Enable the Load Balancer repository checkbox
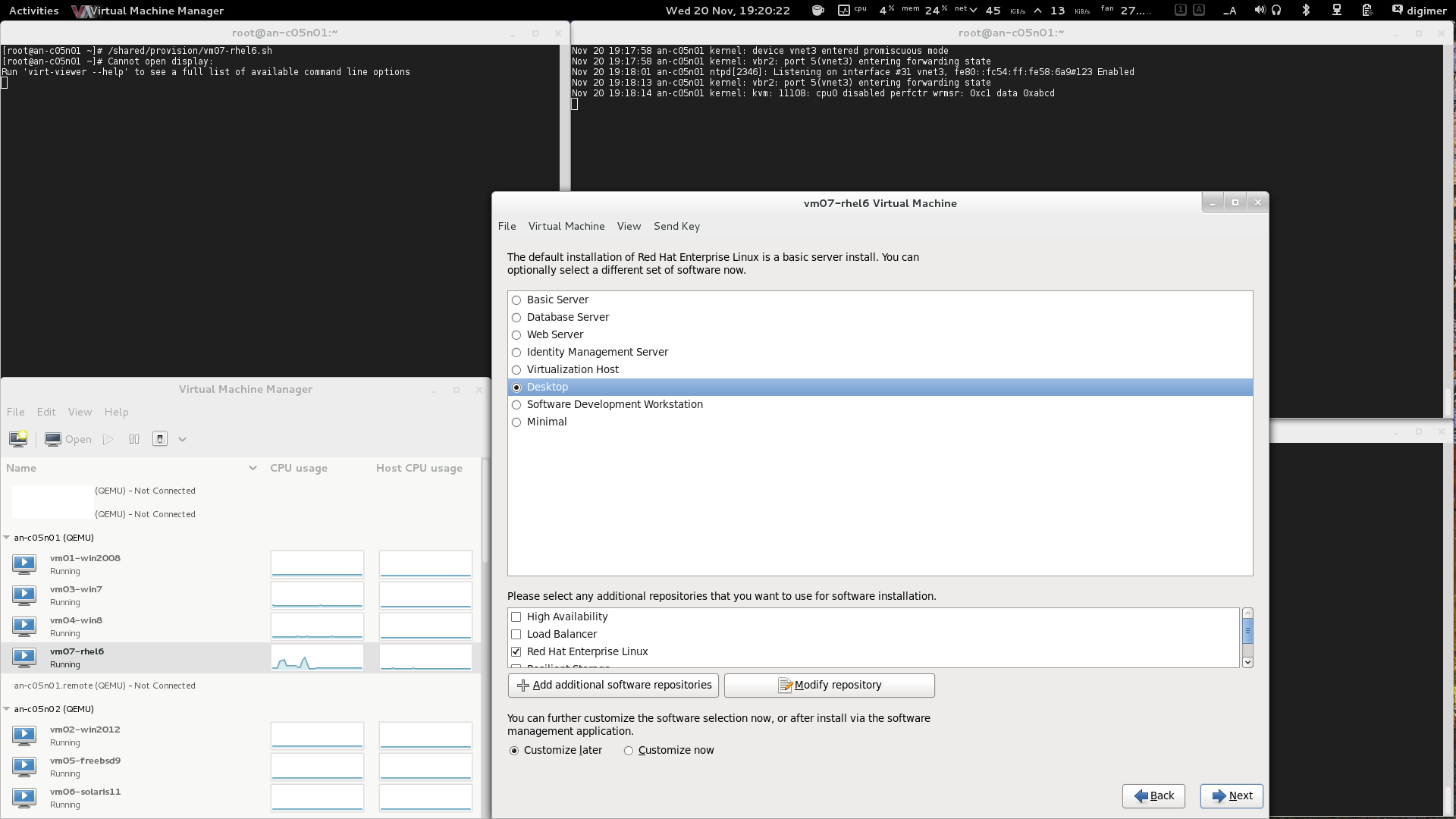Viewport: 1456px width, 819px height. pos(516,635)
